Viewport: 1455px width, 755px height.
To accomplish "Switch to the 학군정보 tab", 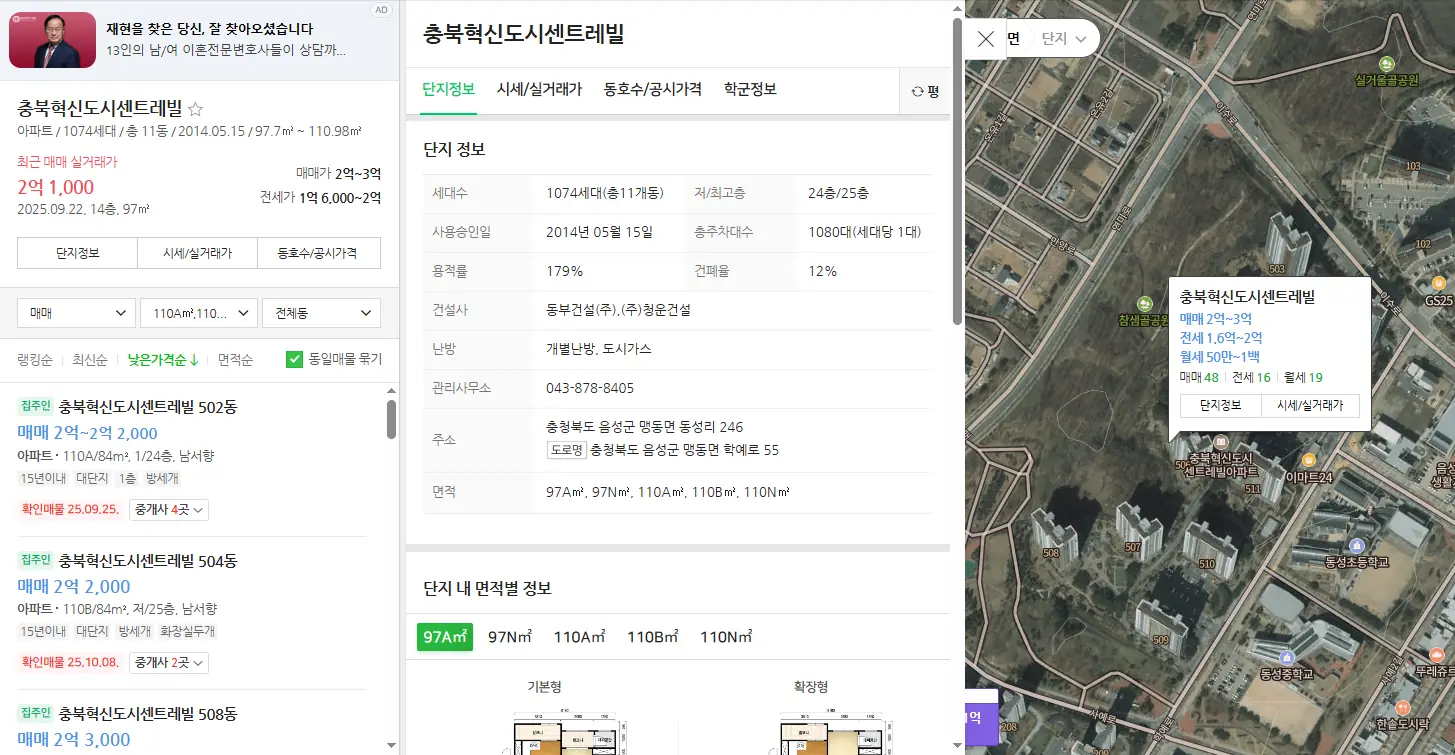I will click(750, 89).
